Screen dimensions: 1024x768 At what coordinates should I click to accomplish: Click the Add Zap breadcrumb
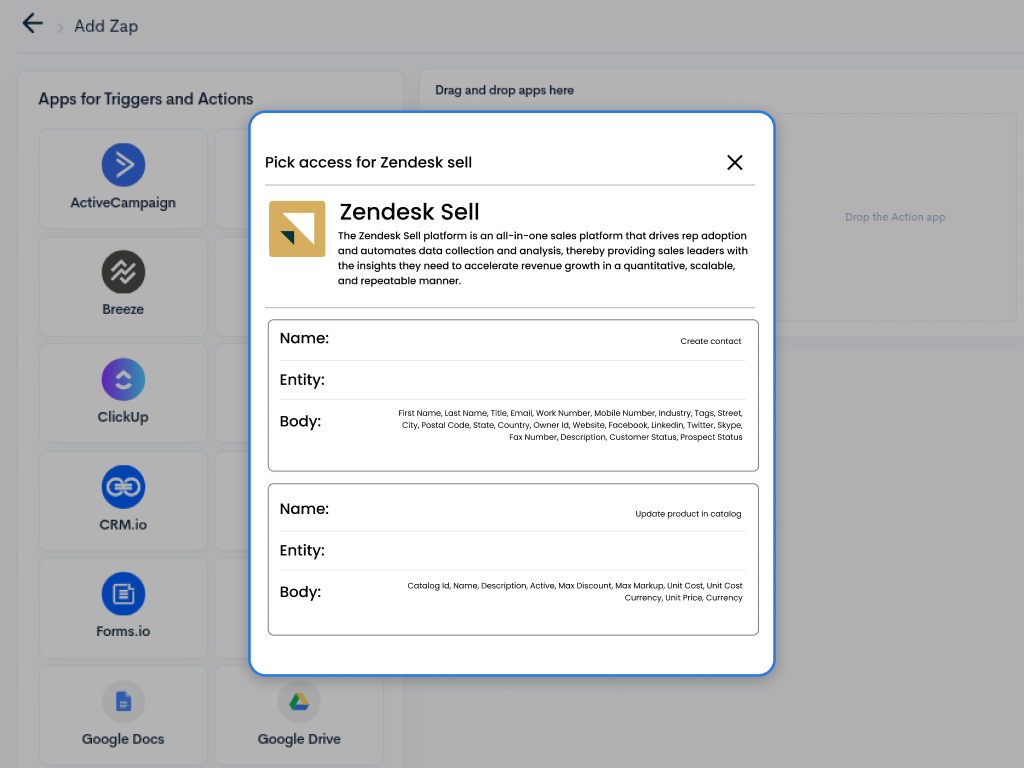point(106,27)
